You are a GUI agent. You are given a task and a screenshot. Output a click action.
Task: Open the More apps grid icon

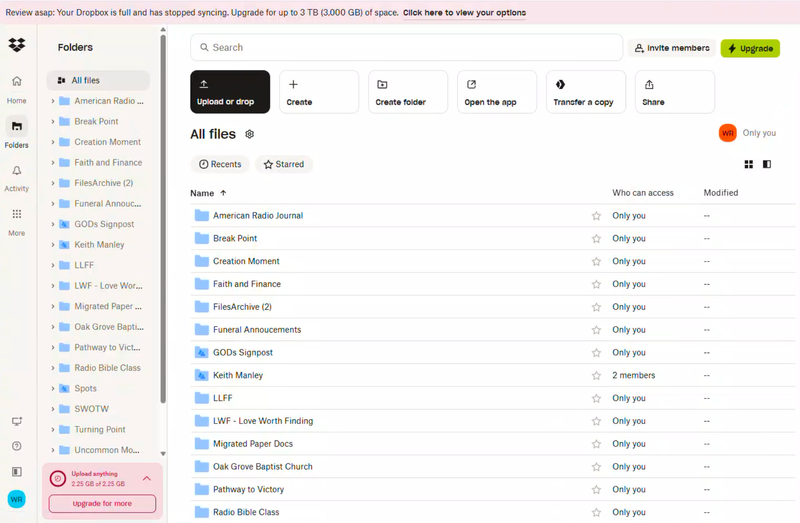16,215
